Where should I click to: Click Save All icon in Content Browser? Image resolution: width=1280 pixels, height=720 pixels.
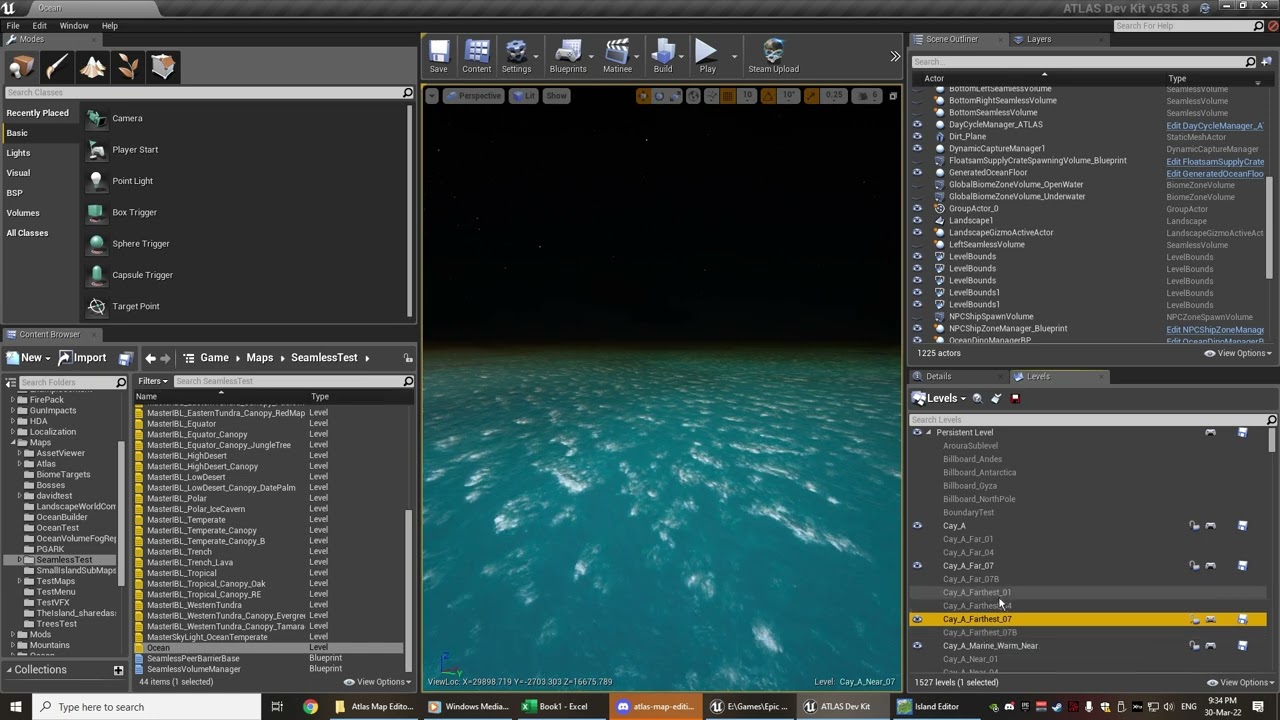click(125, 358)
